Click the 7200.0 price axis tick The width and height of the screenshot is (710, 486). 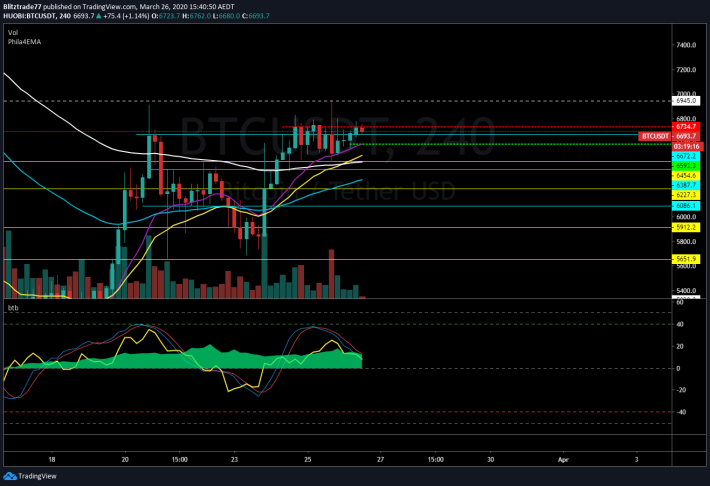coord(686,70)
